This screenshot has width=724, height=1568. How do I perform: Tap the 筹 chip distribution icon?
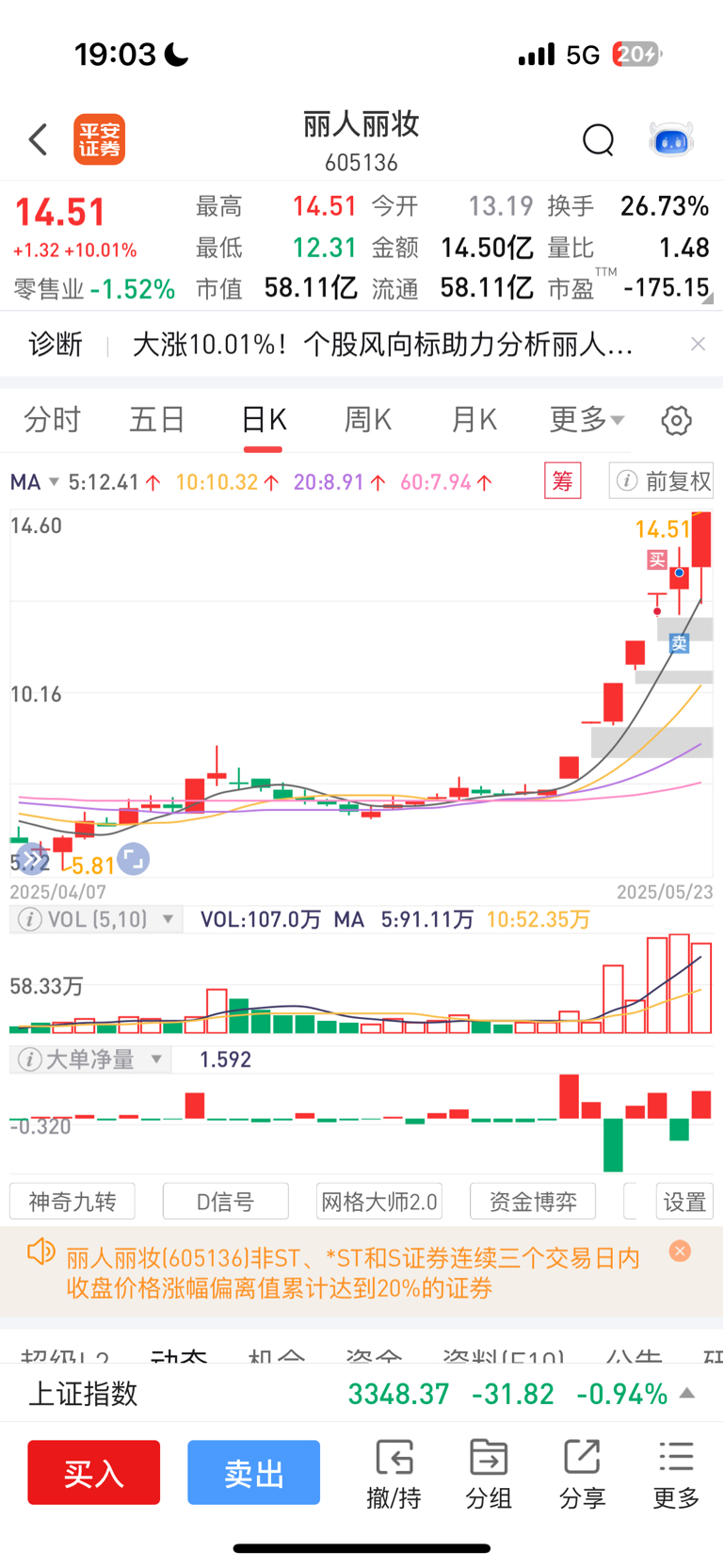[563, 481]
